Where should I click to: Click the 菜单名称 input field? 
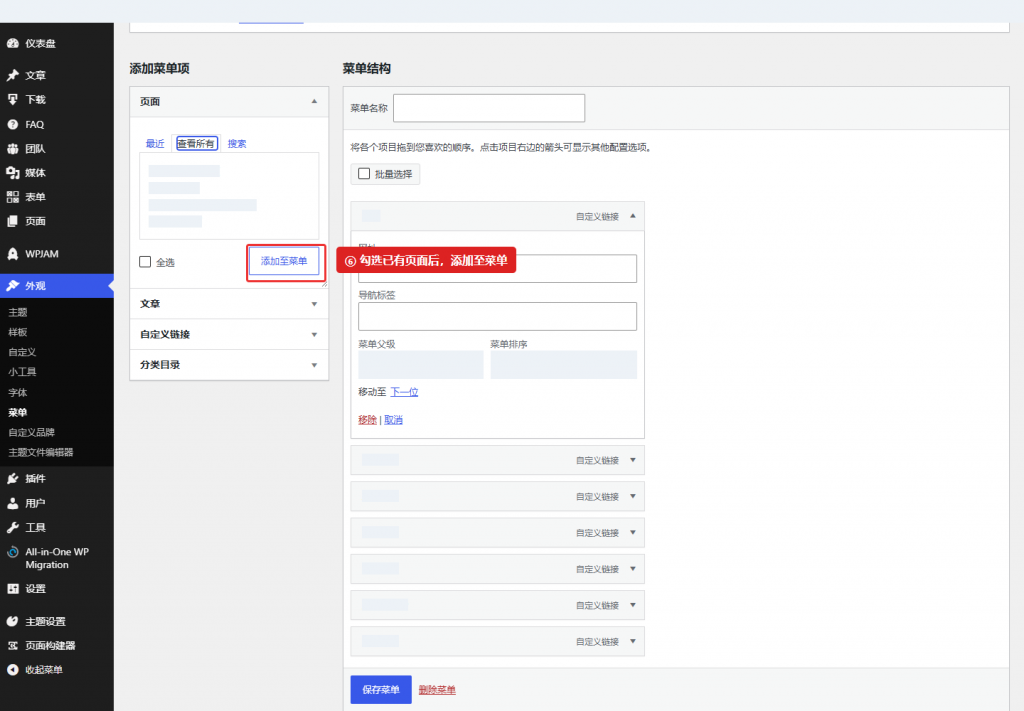489,108
